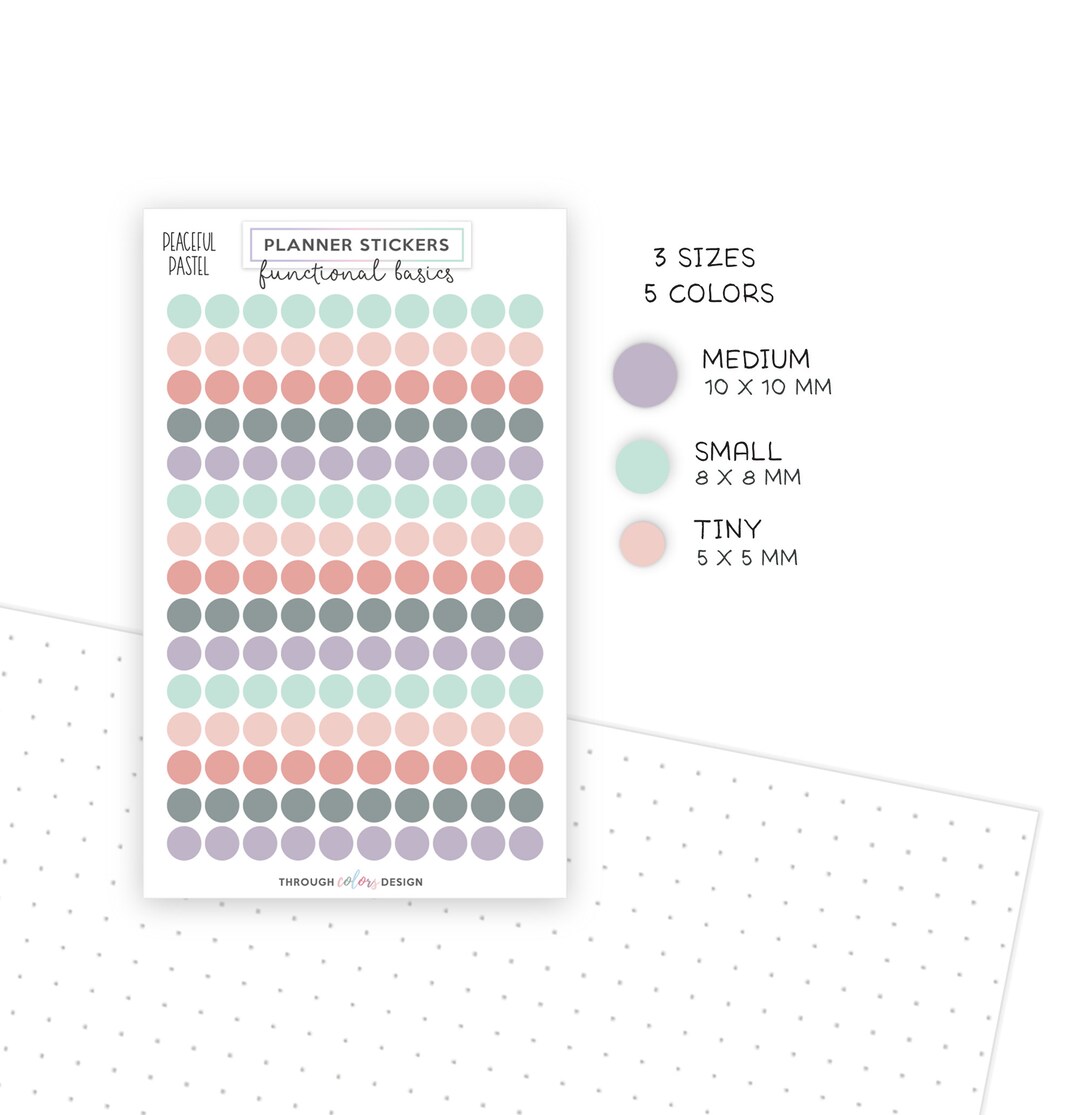
Task: Click the PEACEFUL PASTEL label
Action: point(188,254)
